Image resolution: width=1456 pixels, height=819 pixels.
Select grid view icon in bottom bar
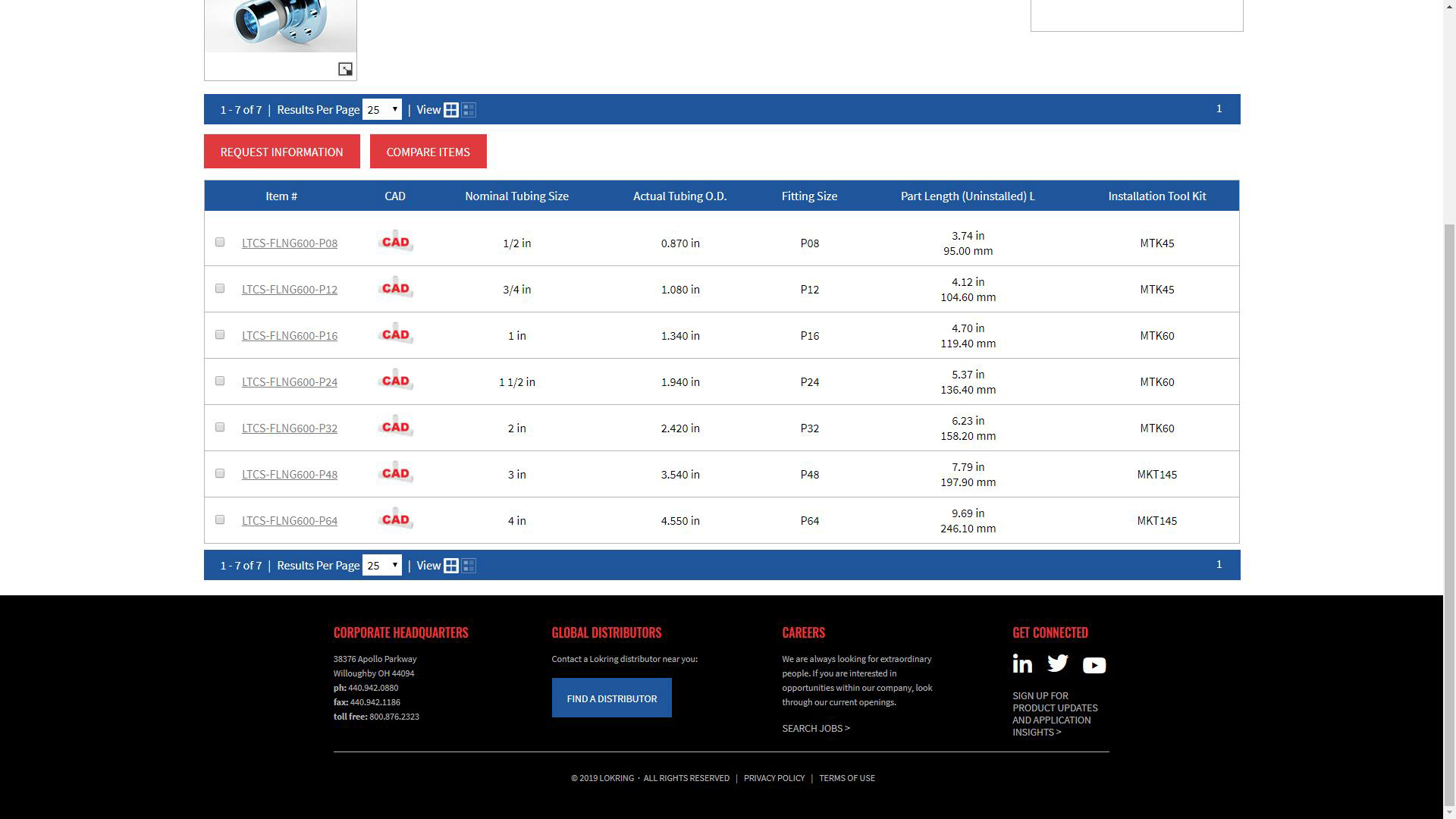tap(451, 566)
